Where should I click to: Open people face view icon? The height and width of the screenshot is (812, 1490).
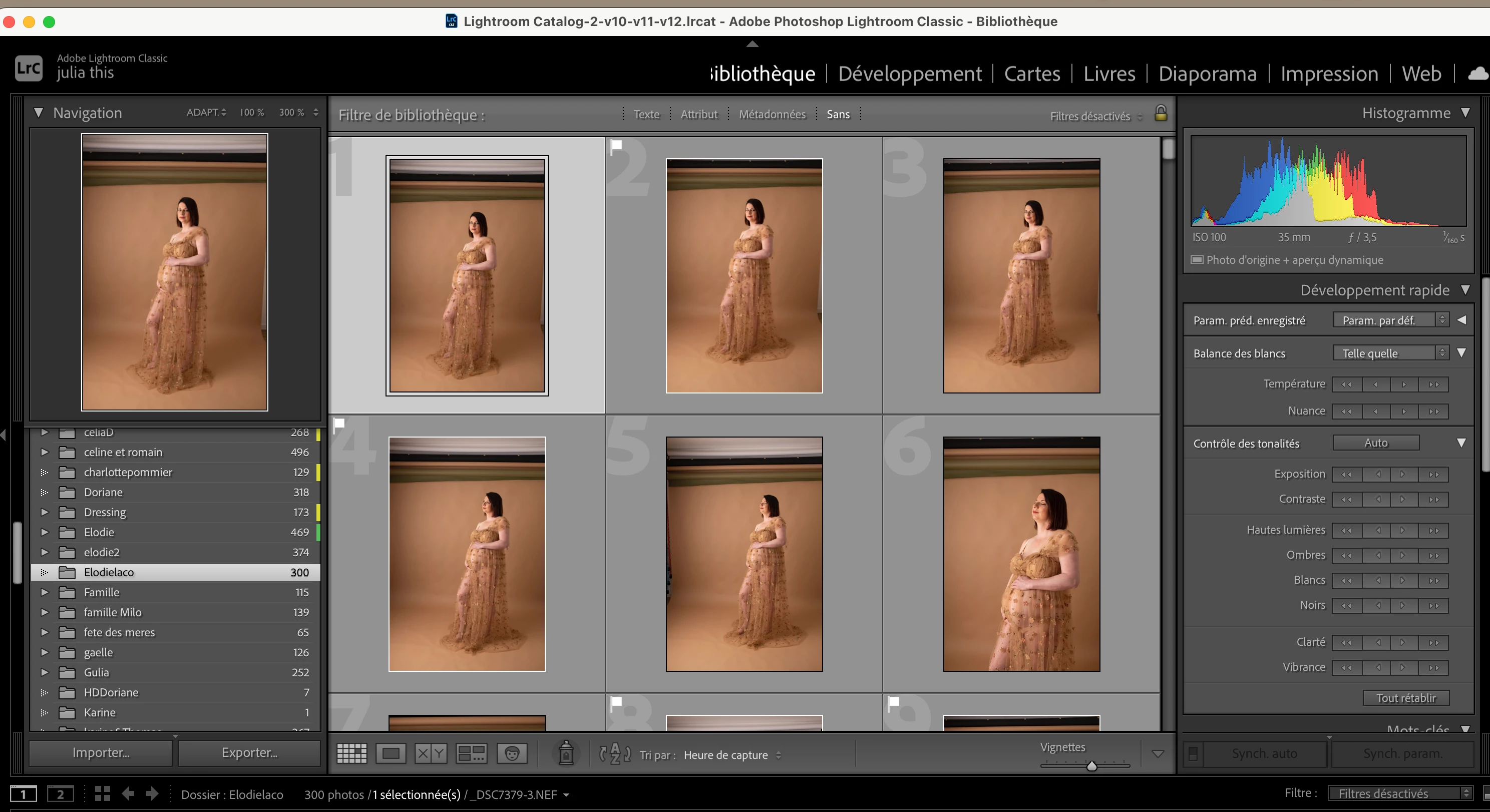(512, 753)
